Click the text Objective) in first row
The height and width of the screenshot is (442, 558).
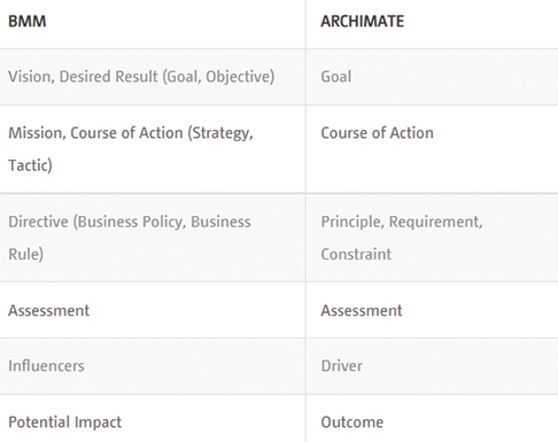click(x=240, y=77)
